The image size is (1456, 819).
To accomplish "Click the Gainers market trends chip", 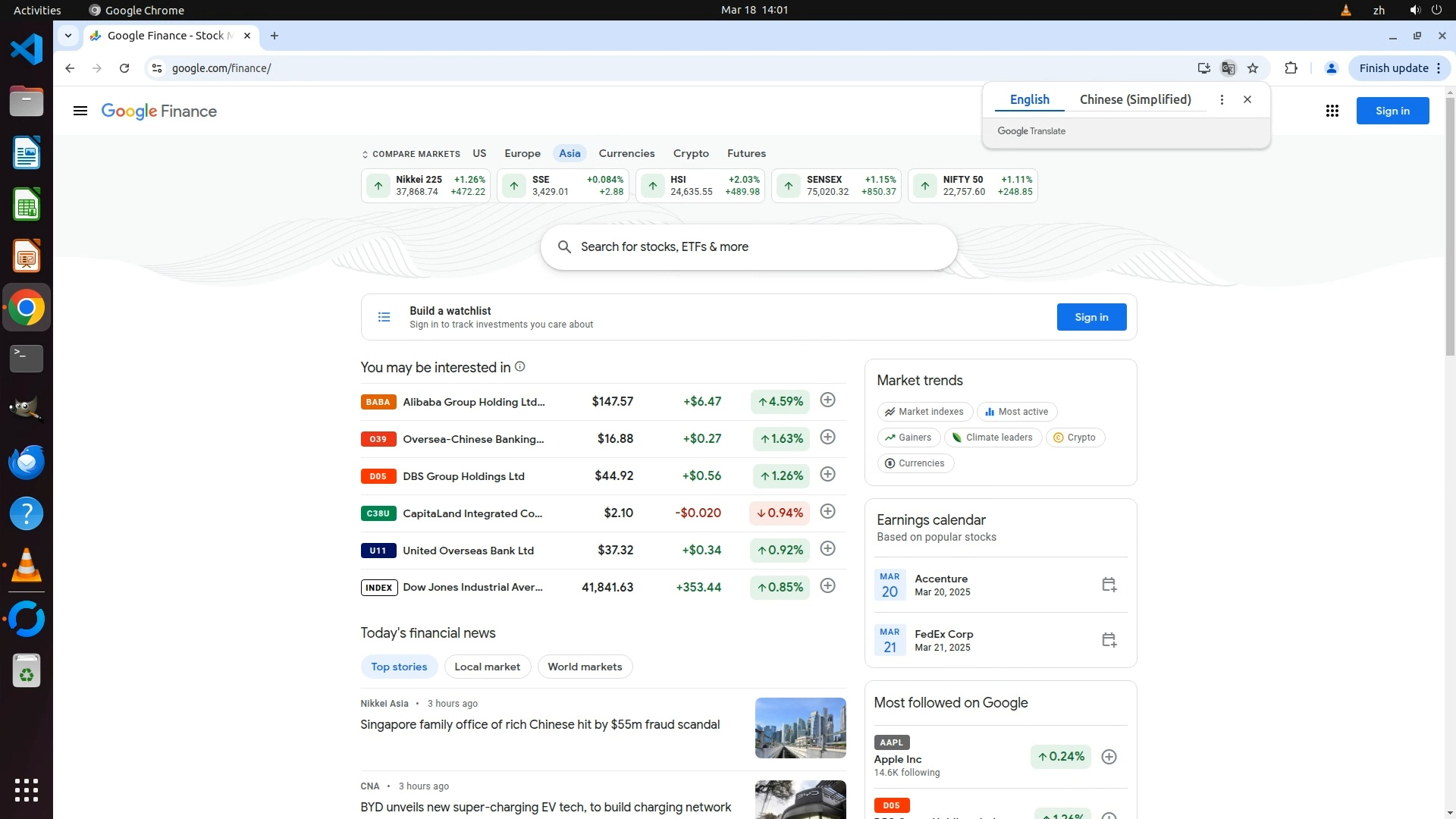I will [x=908, y=438].
